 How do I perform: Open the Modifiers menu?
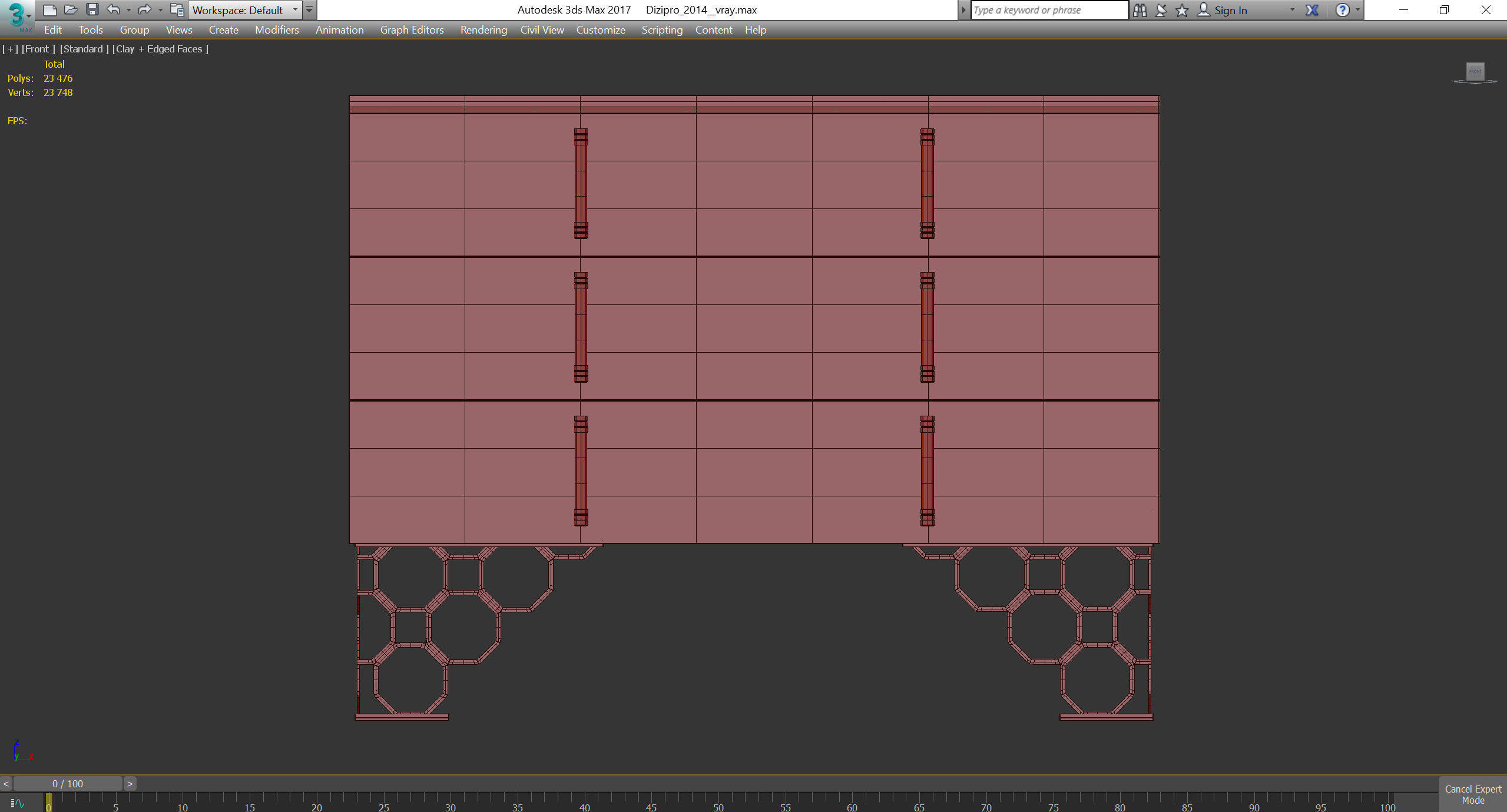tap(276, 30)
